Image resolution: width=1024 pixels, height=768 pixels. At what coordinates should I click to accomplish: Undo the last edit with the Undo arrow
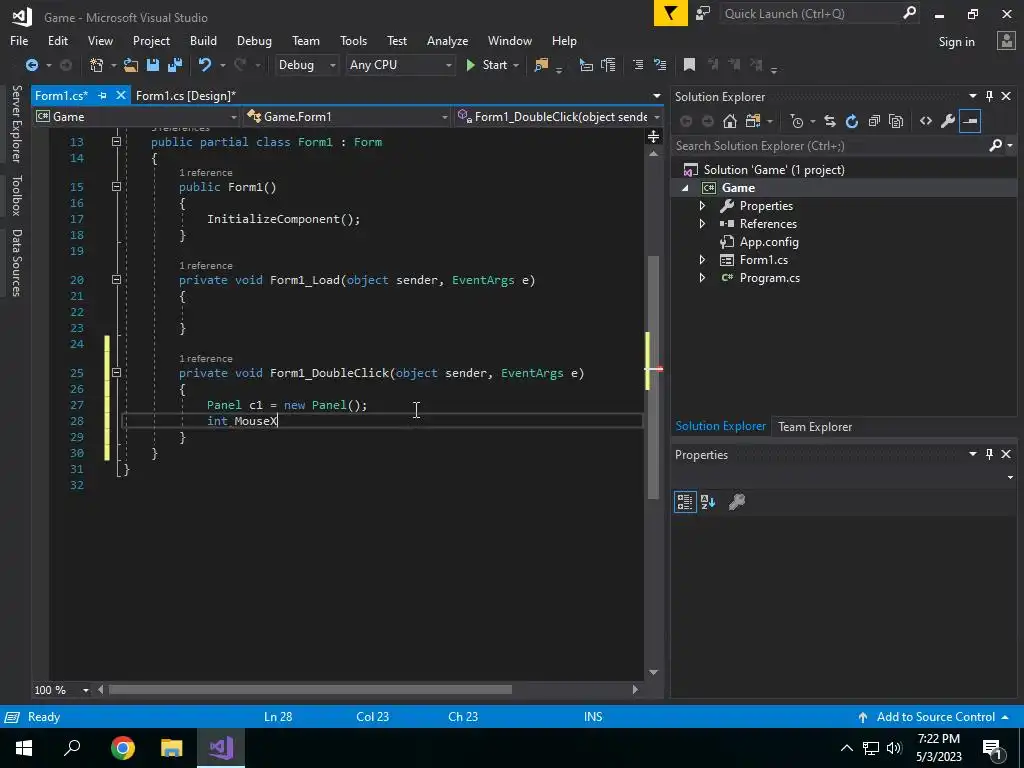click(x=205, y=65)
